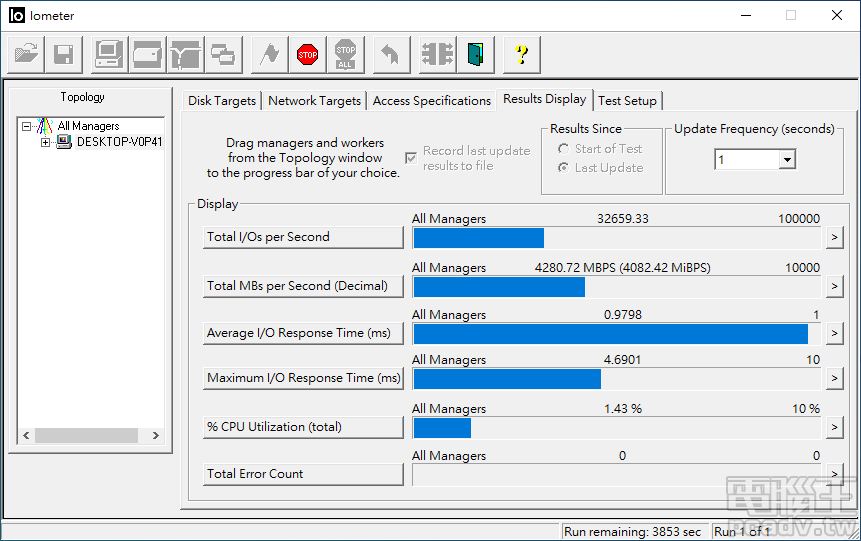The height and width of the screenshot is (541, 861).
Task: Duplicate selected worker icon
Action: pos(223,54)
